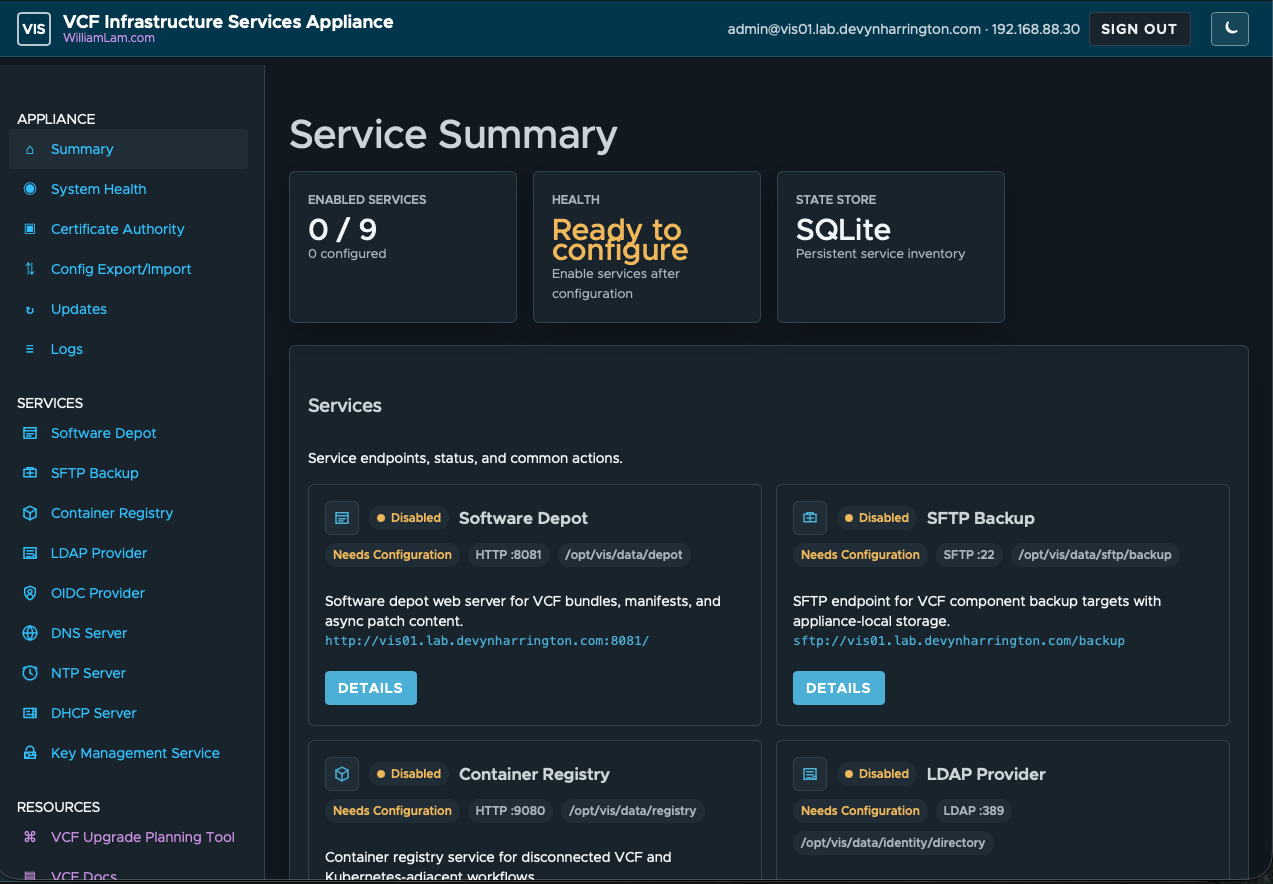This screenshot has width=1273, height=884.
Task: Open the WilliamLam.com link in header
Action: 109,38
